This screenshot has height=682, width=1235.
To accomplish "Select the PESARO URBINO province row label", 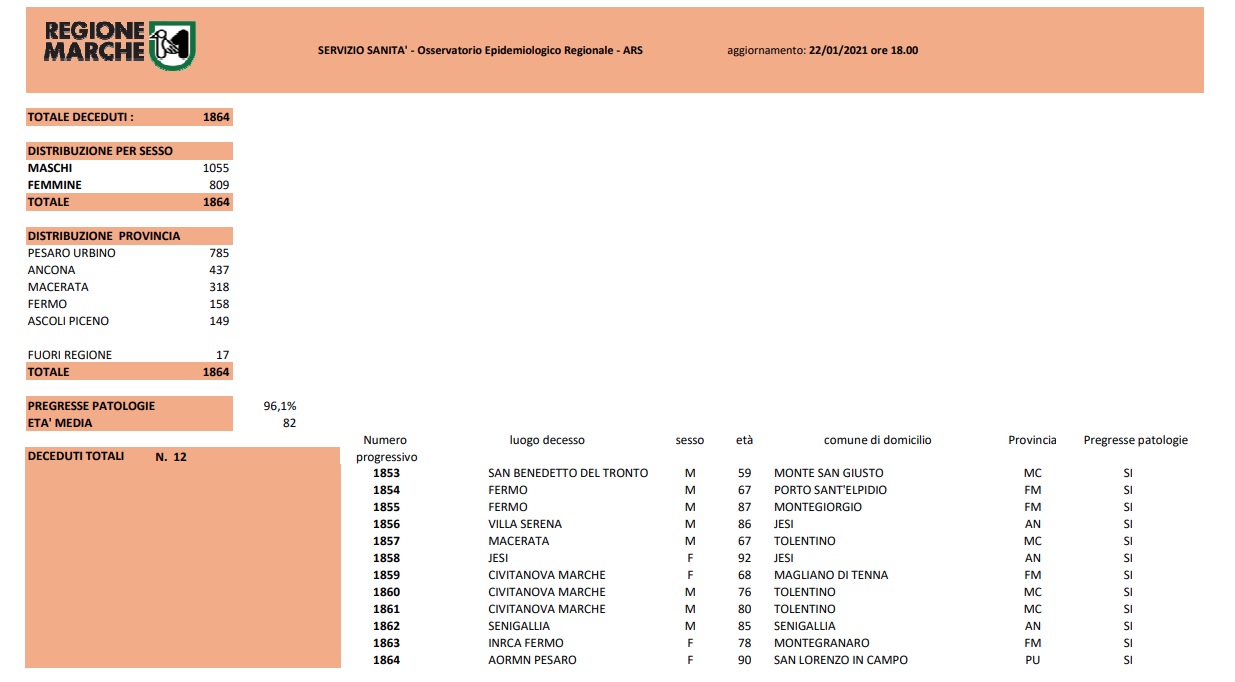I will (72, 253).
